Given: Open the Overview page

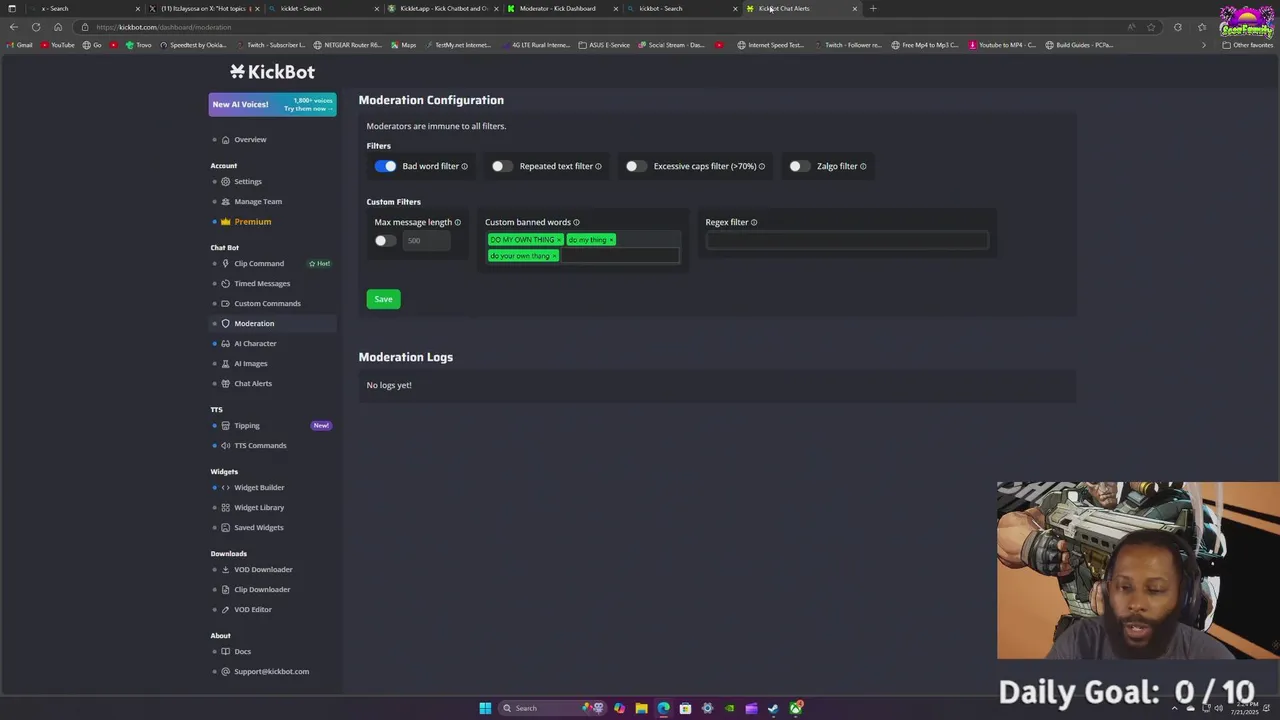Looking at the screenshot, I should click(250, 140).
